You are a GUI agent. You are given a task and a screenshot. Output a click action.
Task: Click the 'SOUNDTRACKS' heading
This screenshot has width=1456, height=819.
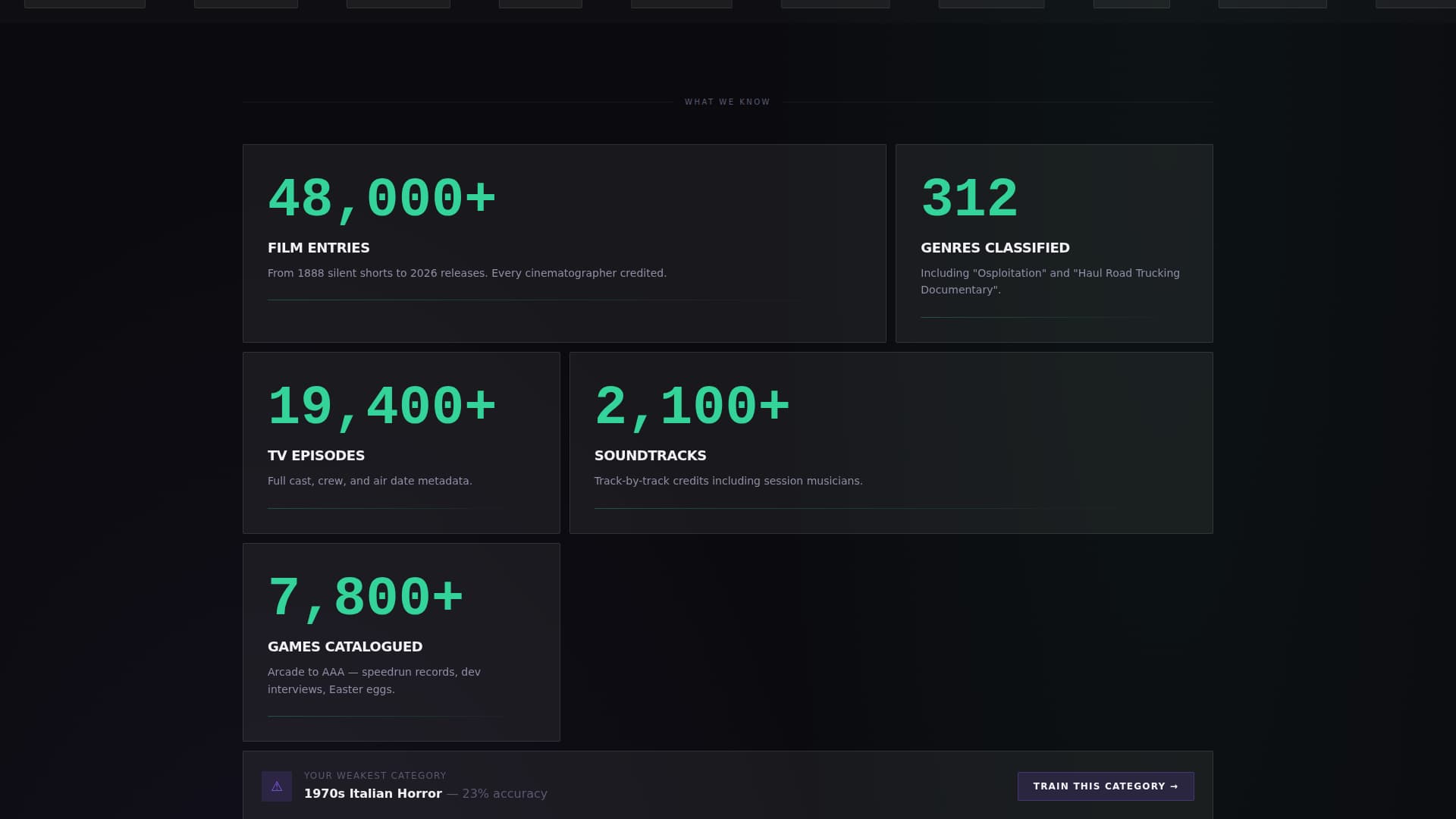click(650, 456)
